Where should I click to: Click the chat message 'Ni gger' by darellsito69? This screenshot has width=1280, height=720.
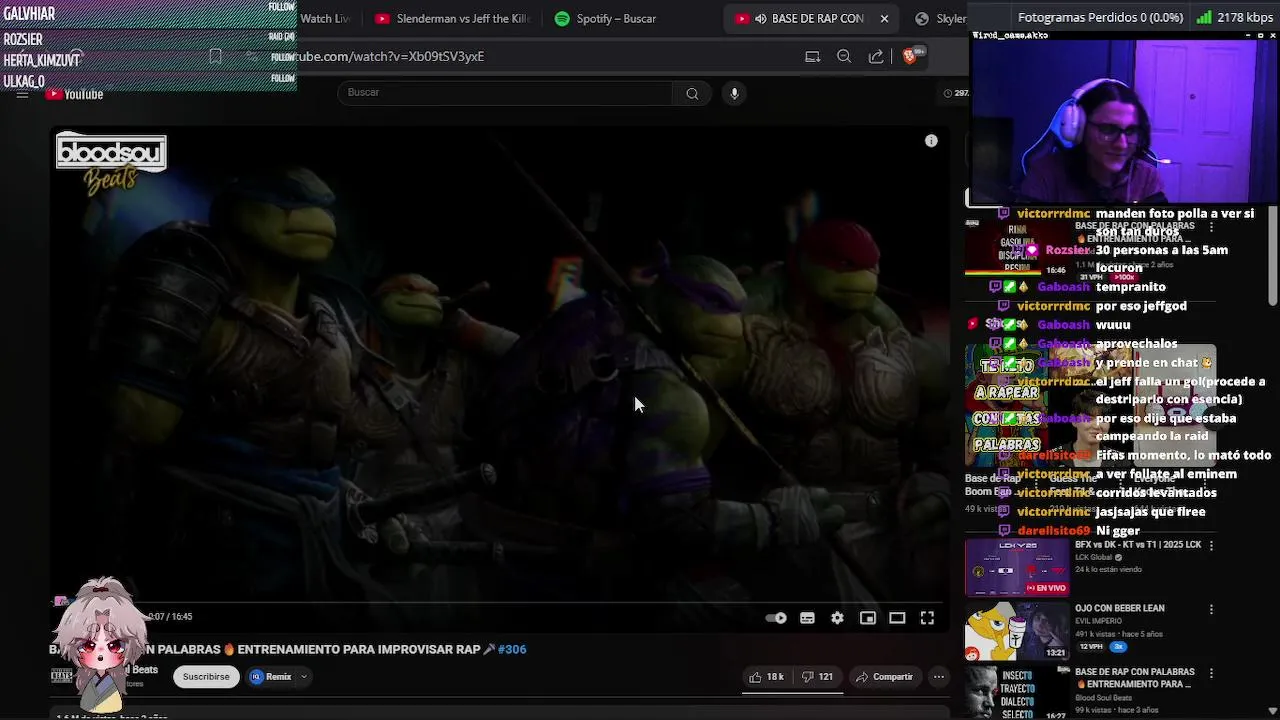(x=1118, y=530)
